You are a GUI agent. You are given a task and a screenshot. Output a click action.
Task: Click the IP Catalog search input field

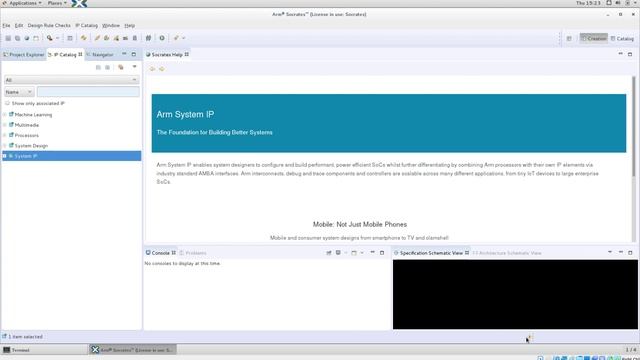(x=88, y=92)
